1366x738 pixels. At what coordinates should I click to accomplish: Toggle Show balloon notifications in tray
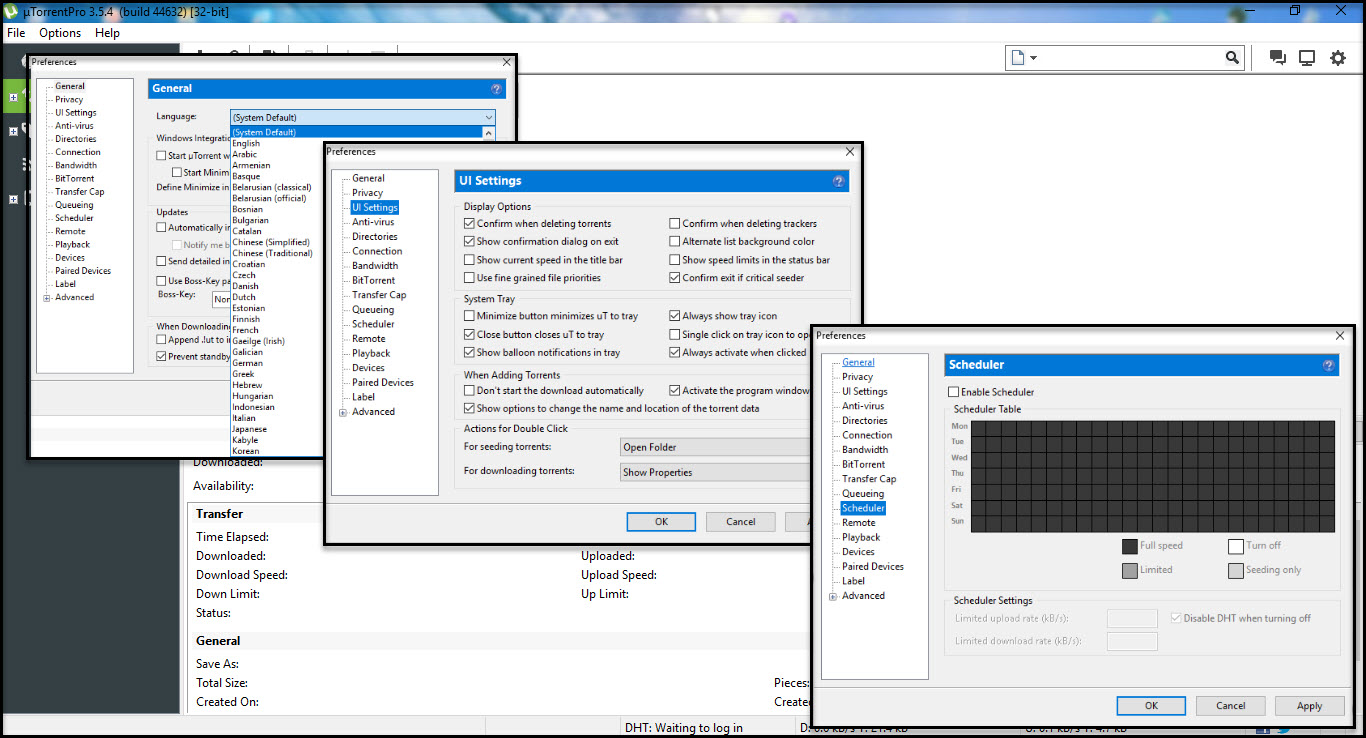(x=470, y=353)
